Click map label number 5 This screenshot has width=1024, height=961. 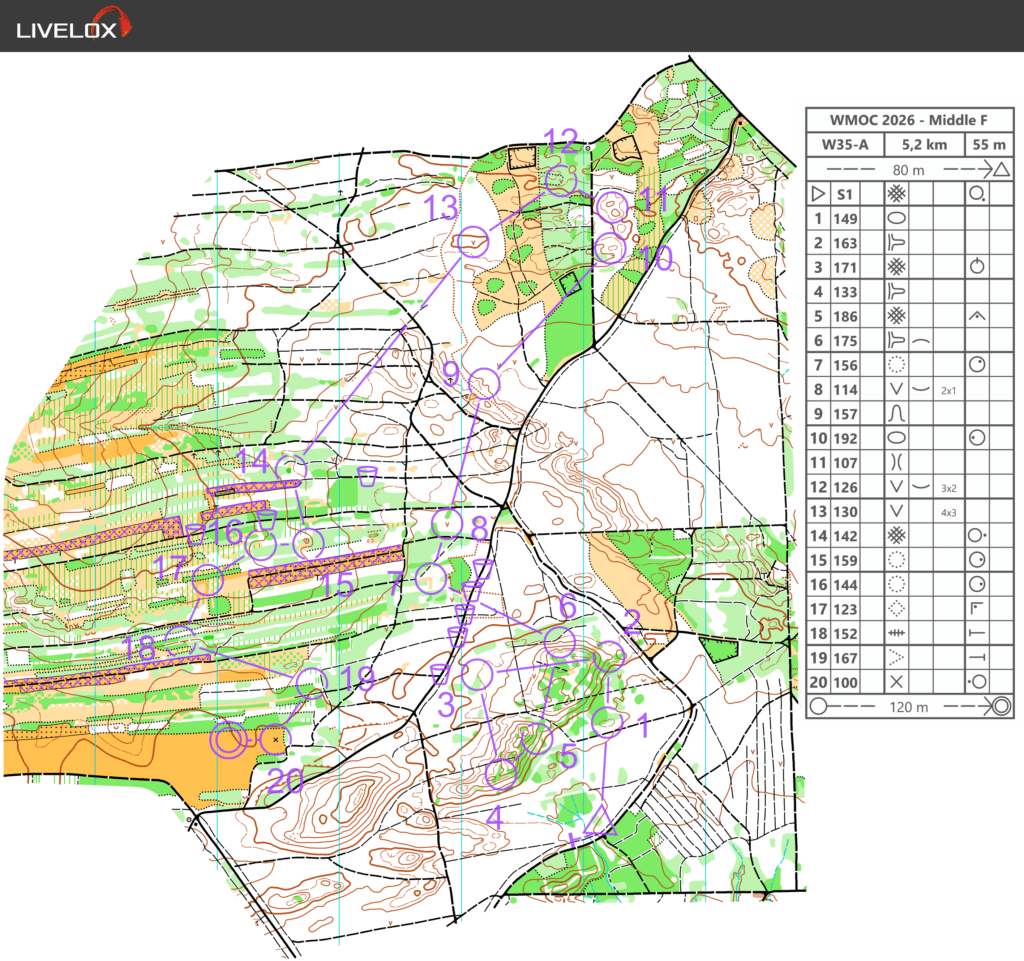pyautogui.click(x=568, y=757)
